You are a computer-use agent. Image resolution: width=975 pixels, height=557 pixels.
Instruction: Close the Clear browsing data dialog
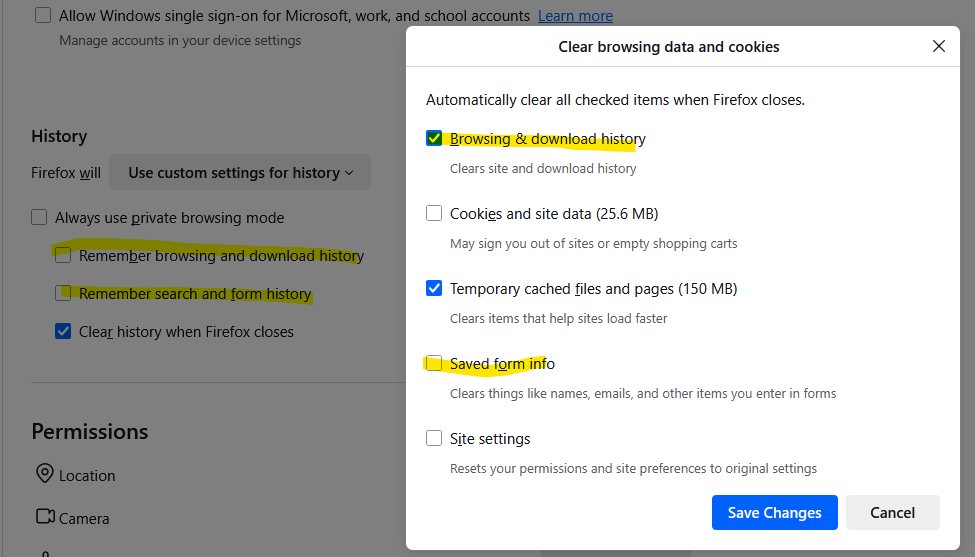(938, 47)
